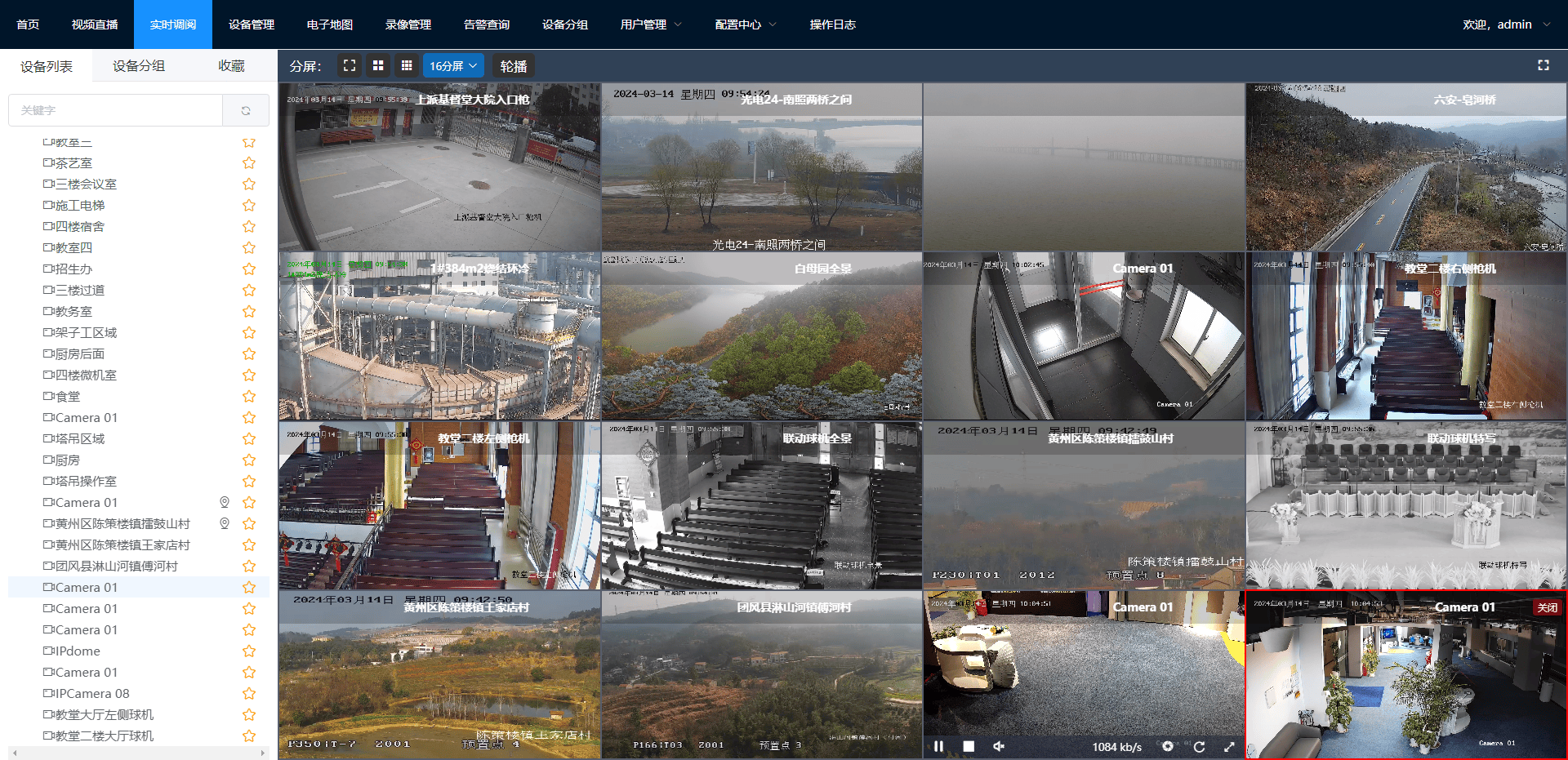
Task: Take a snapshot of Camera 01 video
Action: tap(1168, 746)
